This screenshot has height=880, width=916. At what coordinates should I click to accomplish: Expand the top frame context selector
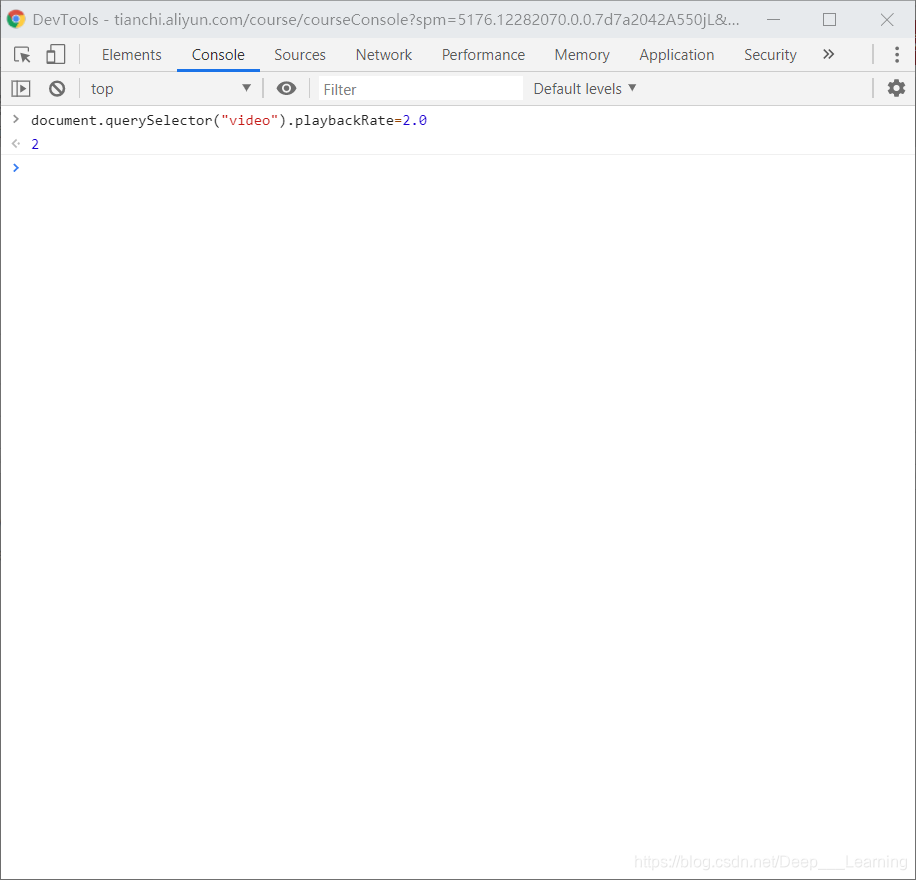tap(170, 88)
